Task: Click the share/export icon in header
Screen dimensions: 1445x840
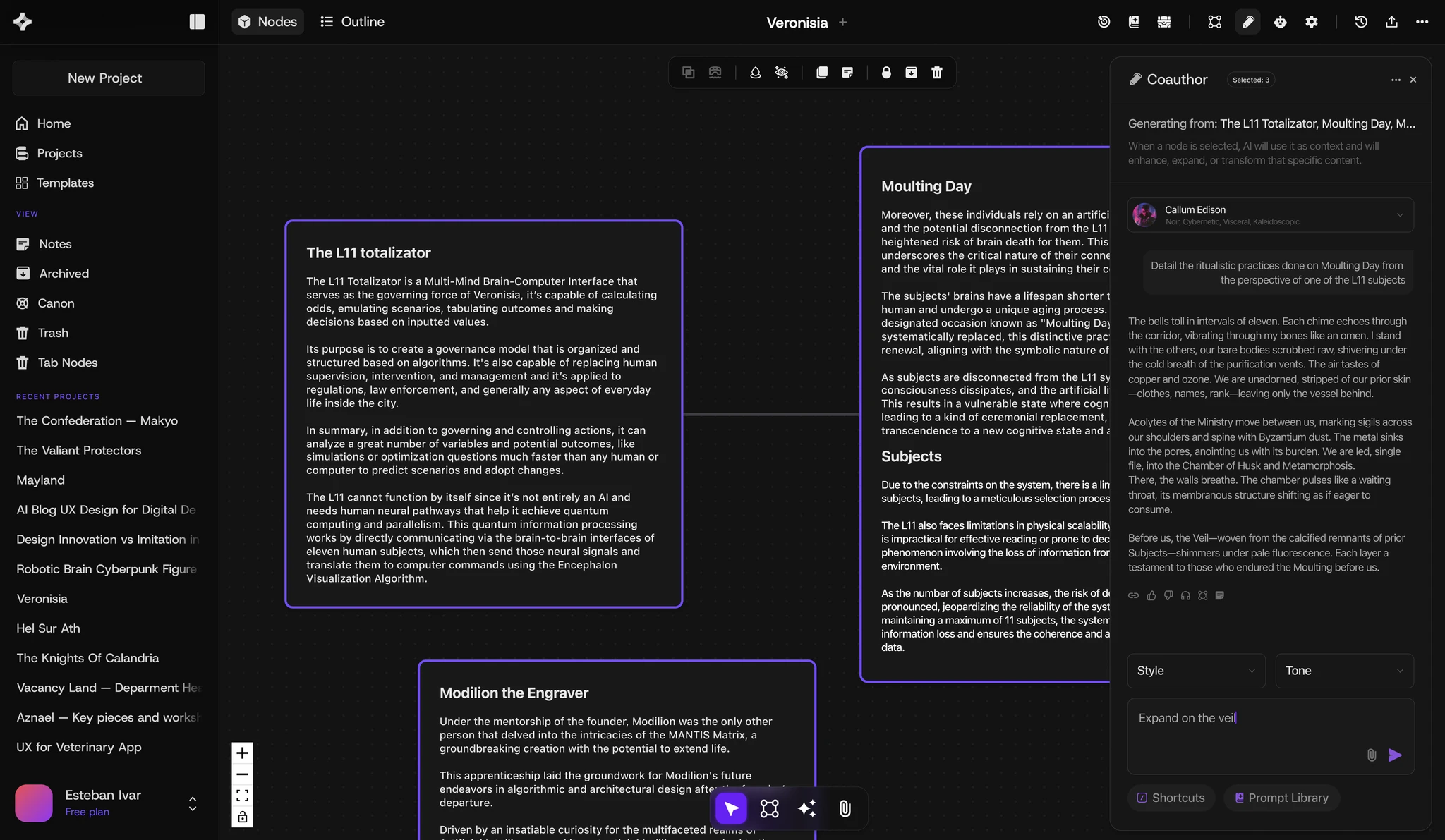Action: [x=1391, y=22]
